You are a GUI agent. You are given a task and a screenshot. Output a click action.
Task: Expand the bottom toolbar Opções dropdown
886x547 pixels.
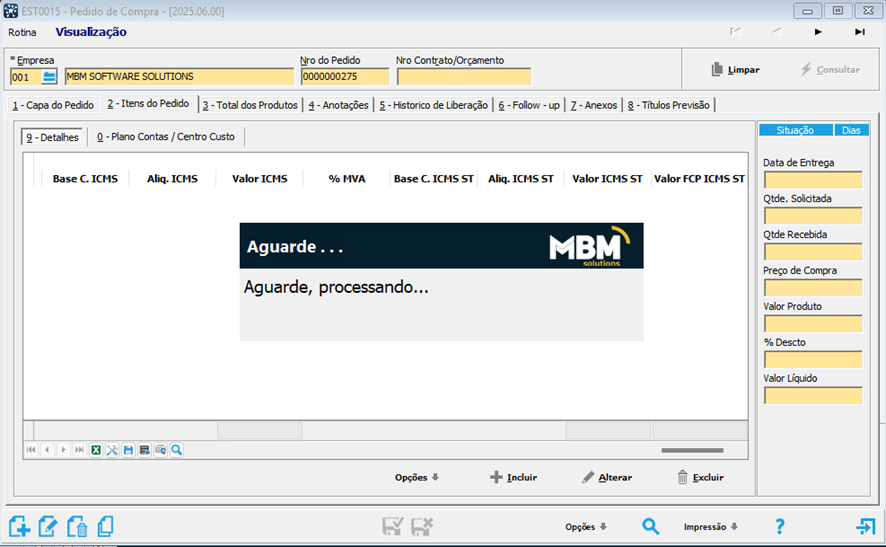[x=586, y=527]
